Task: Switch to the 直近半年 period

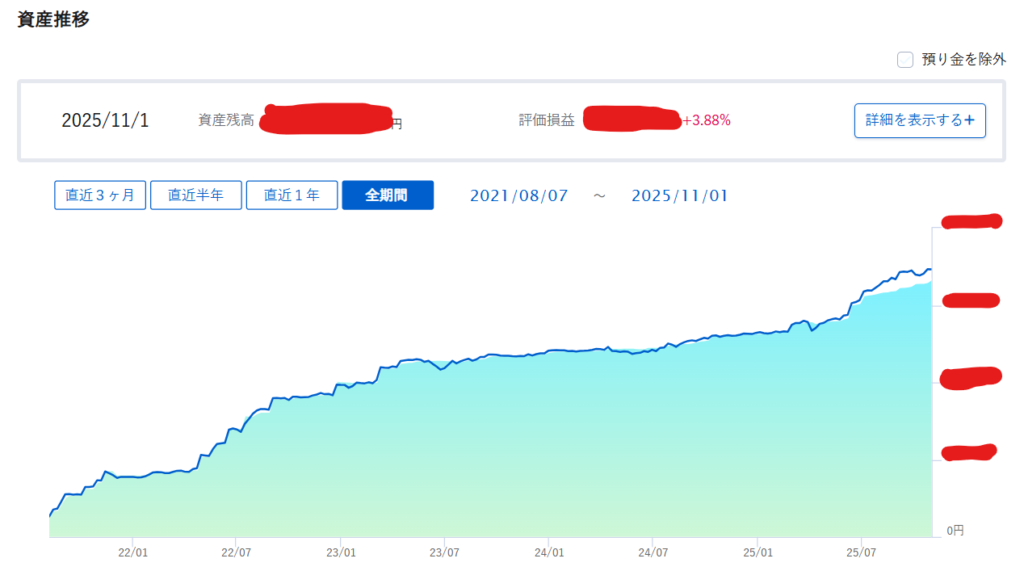Action: (x=196, y=195)
